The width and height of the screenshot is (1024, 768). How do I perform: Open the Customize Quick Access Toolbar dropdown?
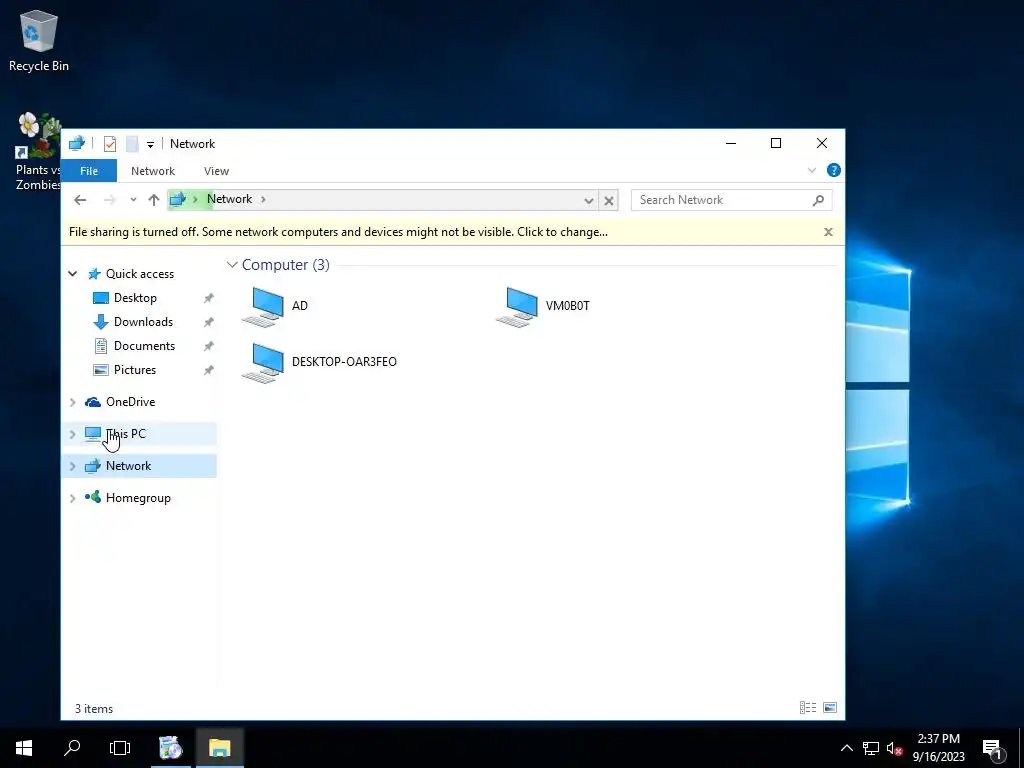(150, 144)
